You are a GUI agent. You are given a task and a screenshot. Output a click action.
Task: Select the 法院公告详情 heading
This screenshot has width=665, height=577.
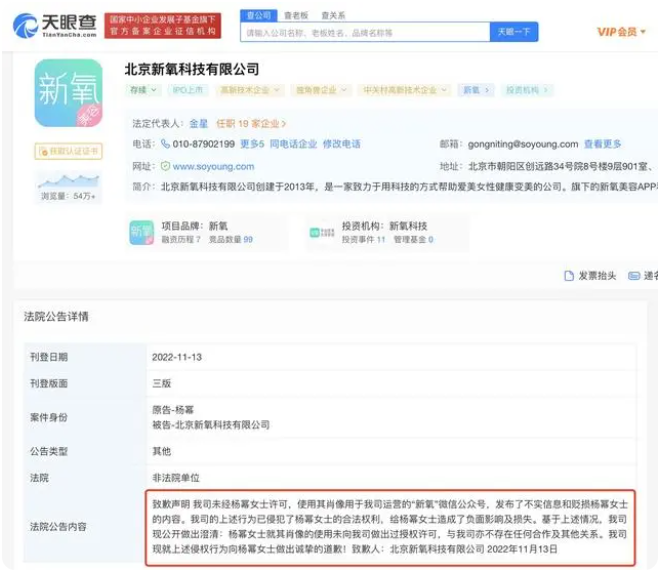coord(56,317)
